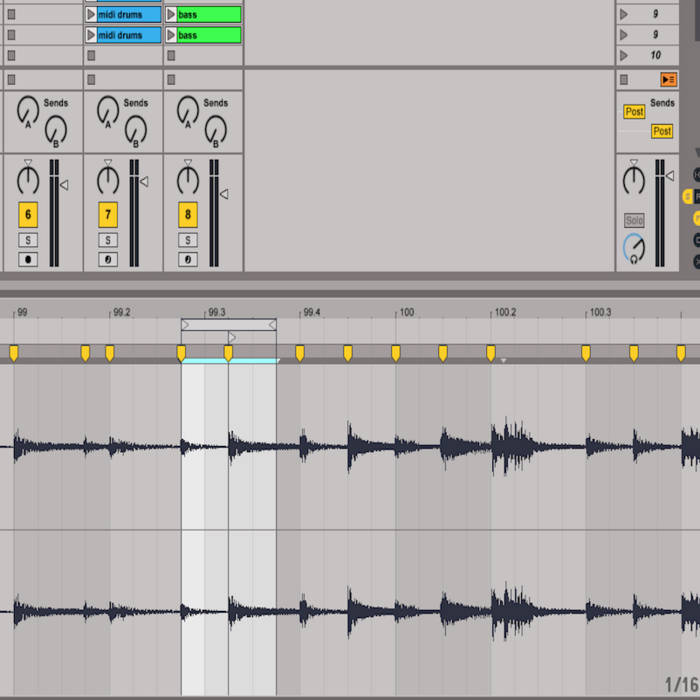Click the stop all clips square in master
Image resolution: width=700 pixels, height=700 pixels.
(624, 79)
